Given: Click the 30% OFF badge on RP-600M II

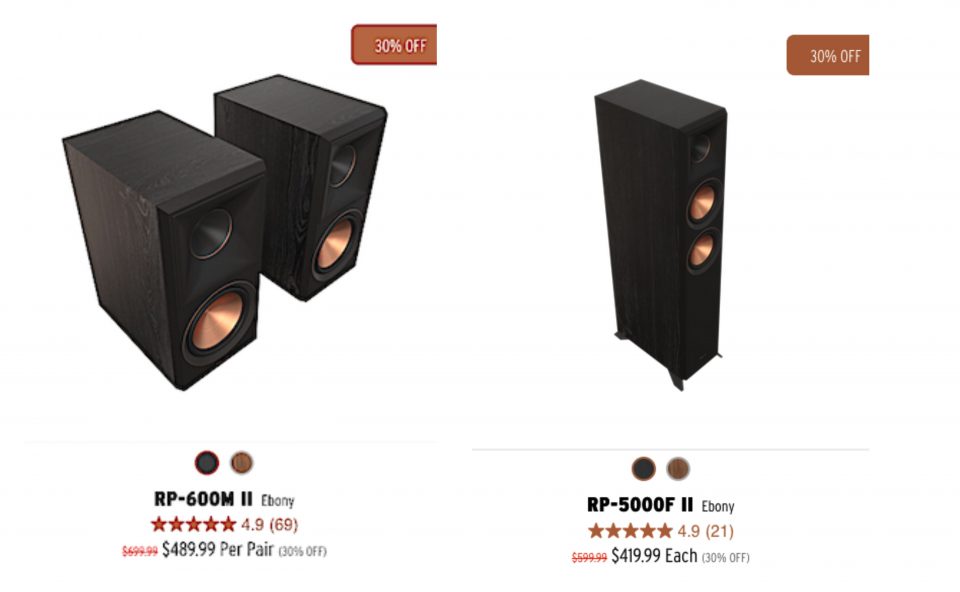Looking at the screenshot, I should pyautogui.click(x=394, y=45).
